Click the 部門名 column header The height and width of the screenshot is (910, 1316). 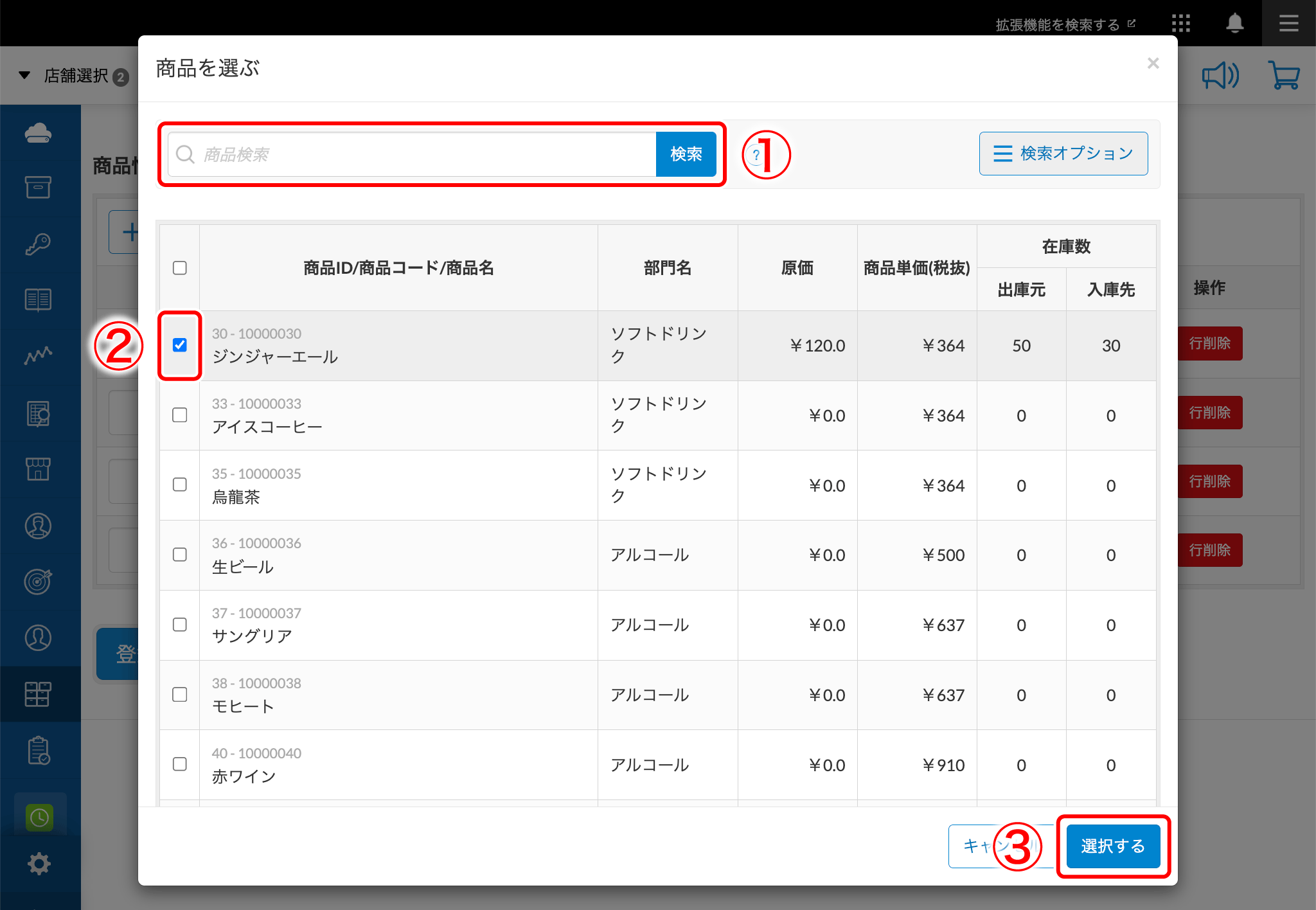click(x=668, y=268)
